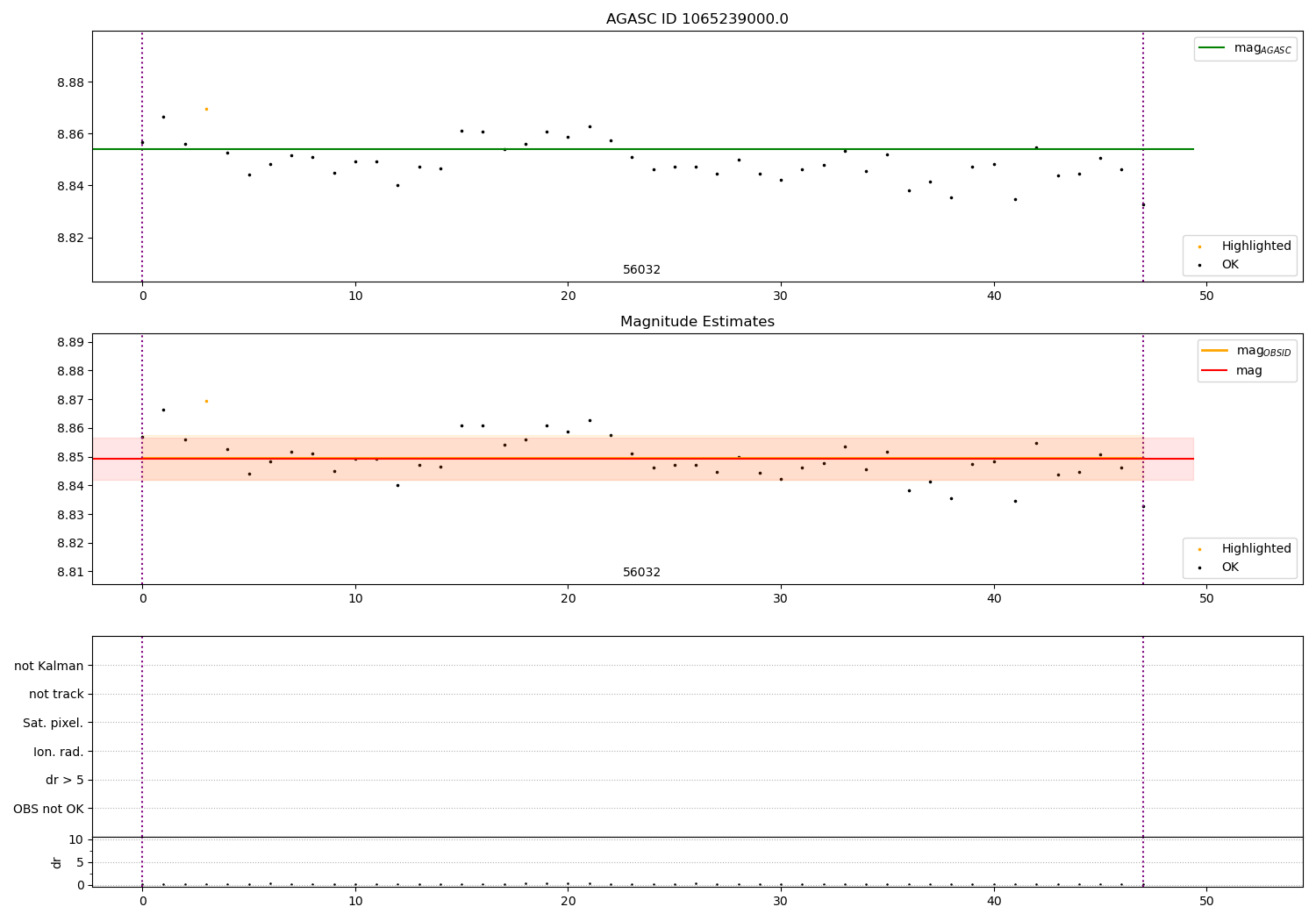Viewport: 1316px width, 921px height.
Task: Click the 8.85 tick label in the middle plot
Action: (70, 457)
